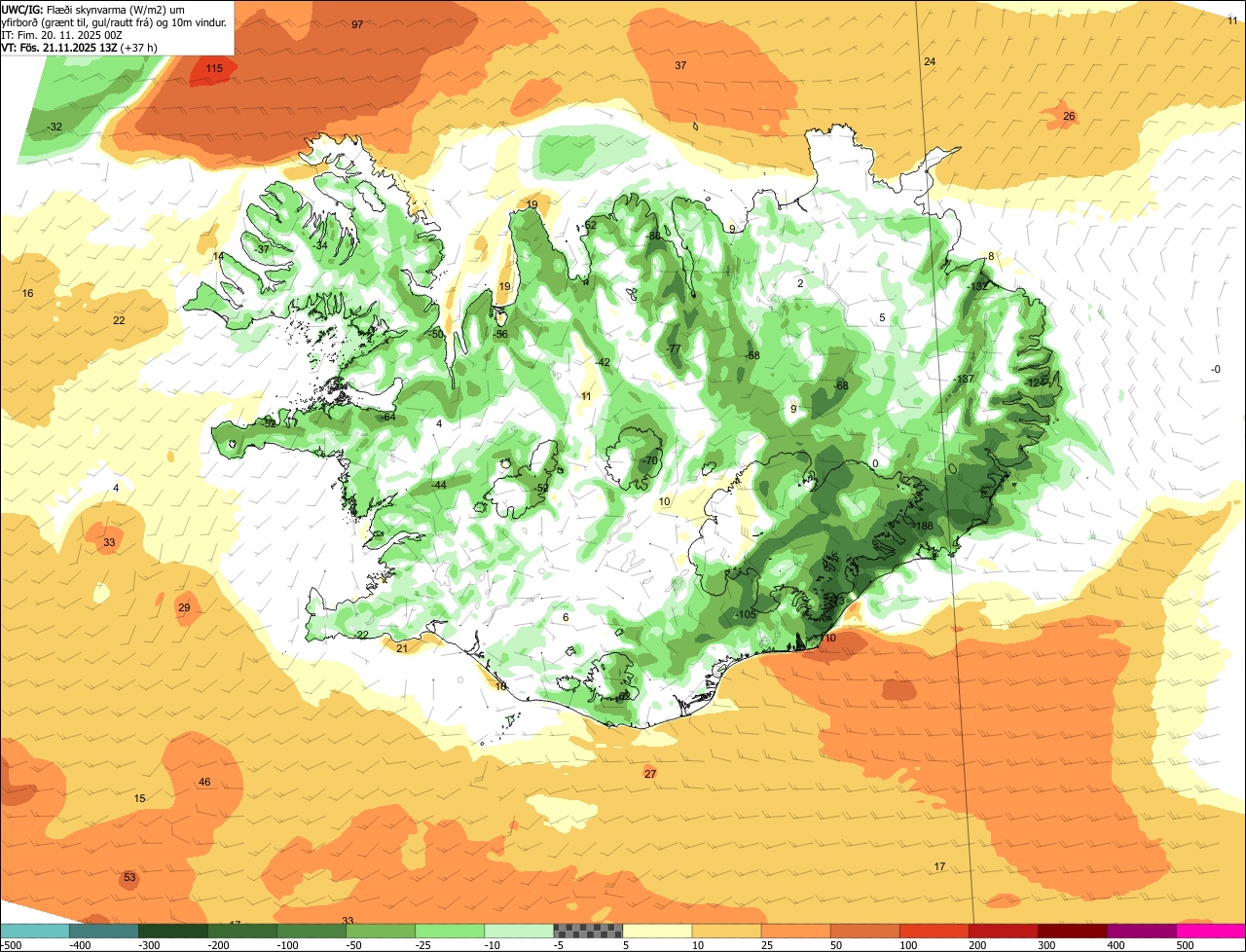Viewport: 1246px width, 952px height.
Task: Click the map value 16
Action: (27, 294)
